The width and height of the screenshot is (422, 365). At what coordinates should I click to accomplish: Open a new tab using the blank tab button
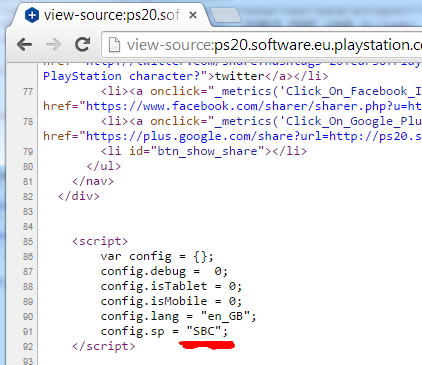[x=226, y=16]
